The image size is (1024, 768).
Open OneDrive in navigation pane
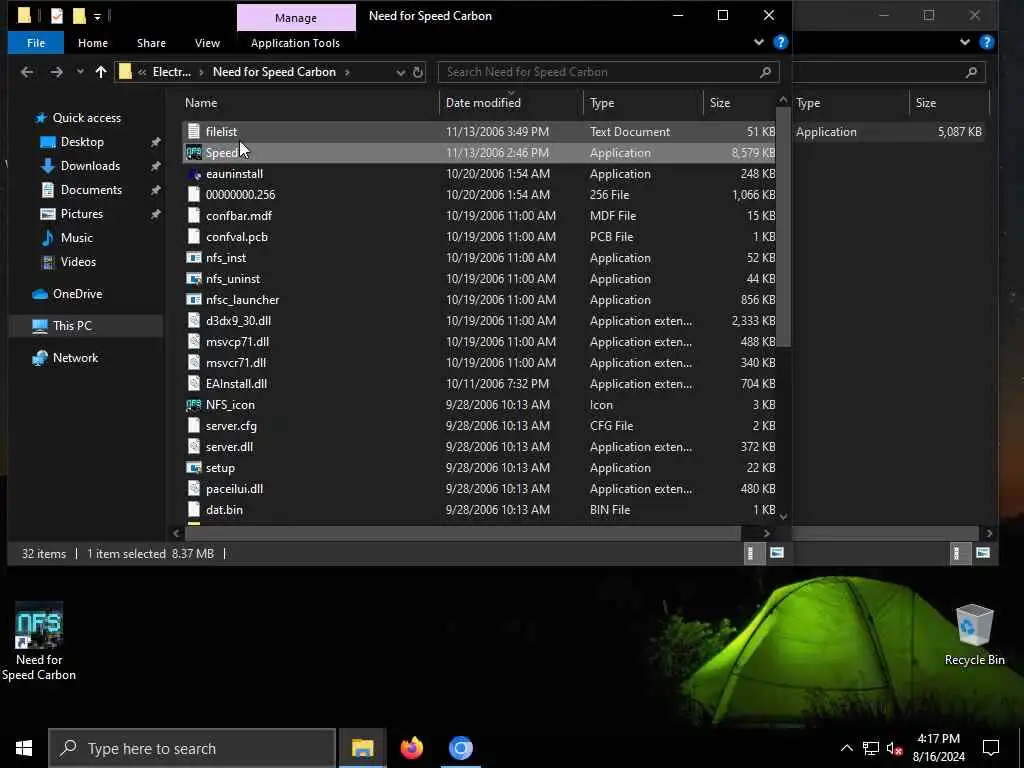tap(77, 294)
